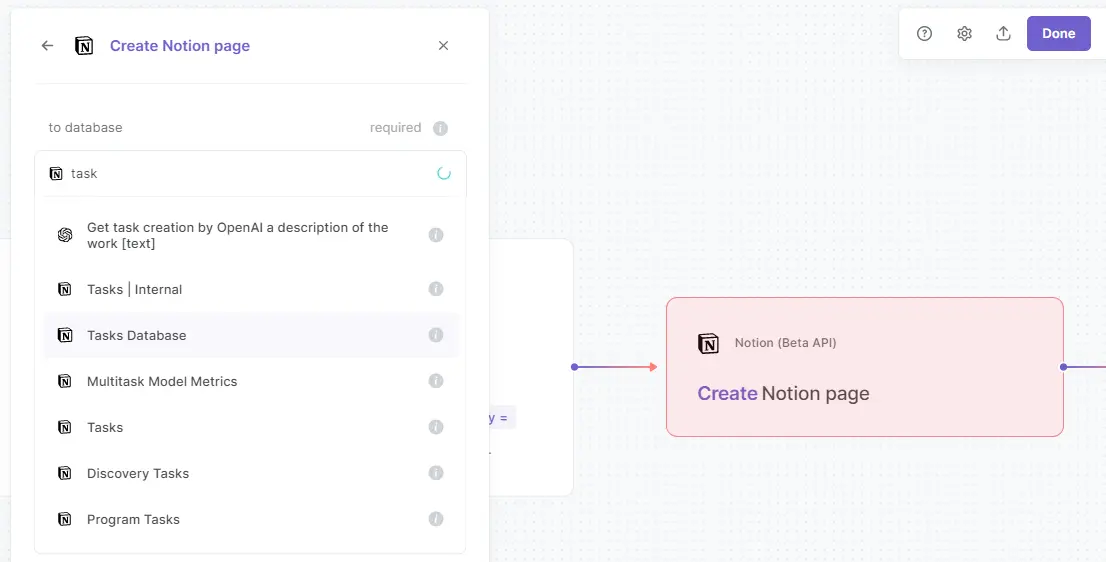Select Discovery Tasks database
This screenshot has height=562, width=1106.
point(250,473)
